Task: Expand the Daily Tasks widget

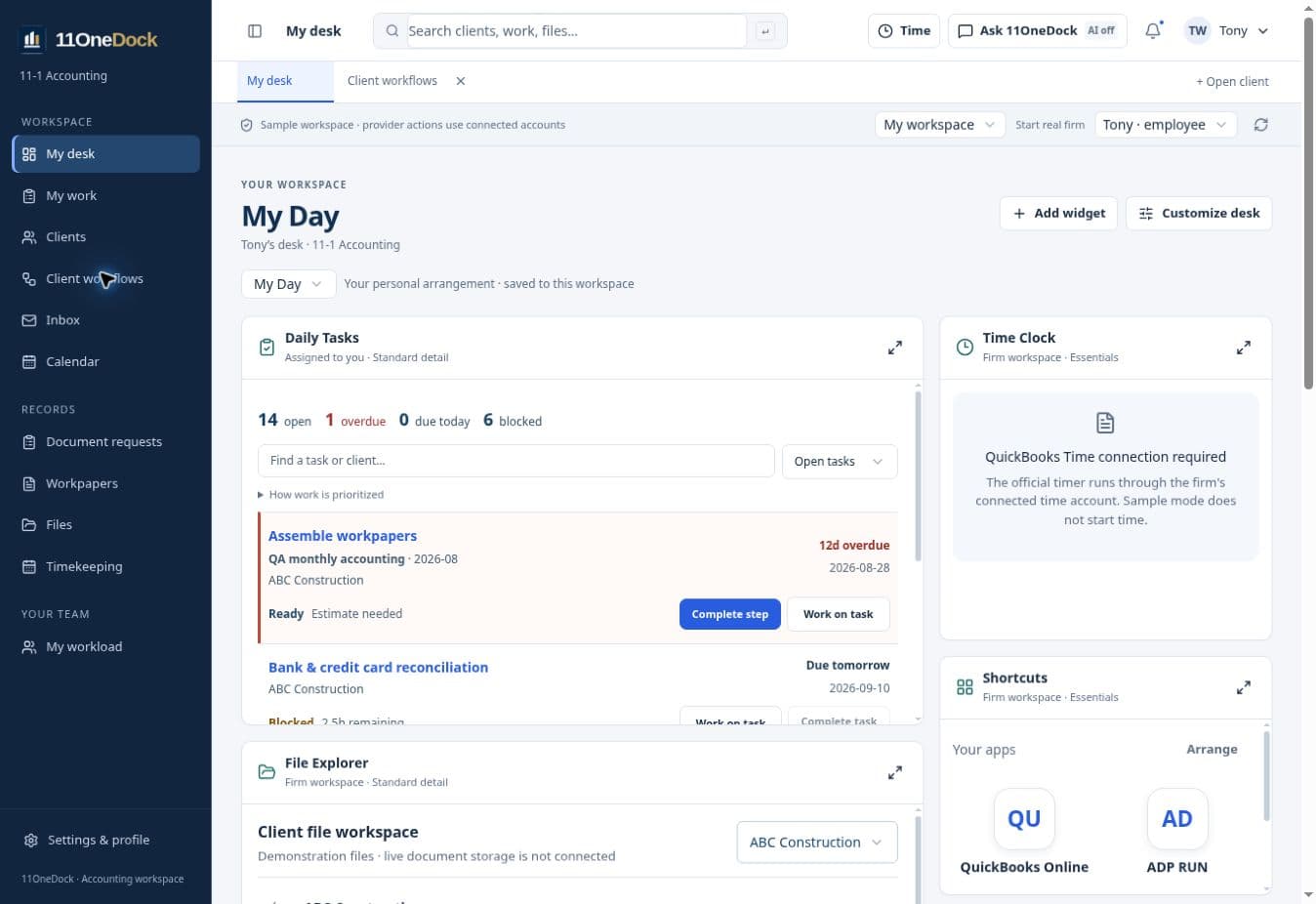Action: click(894, 348)
